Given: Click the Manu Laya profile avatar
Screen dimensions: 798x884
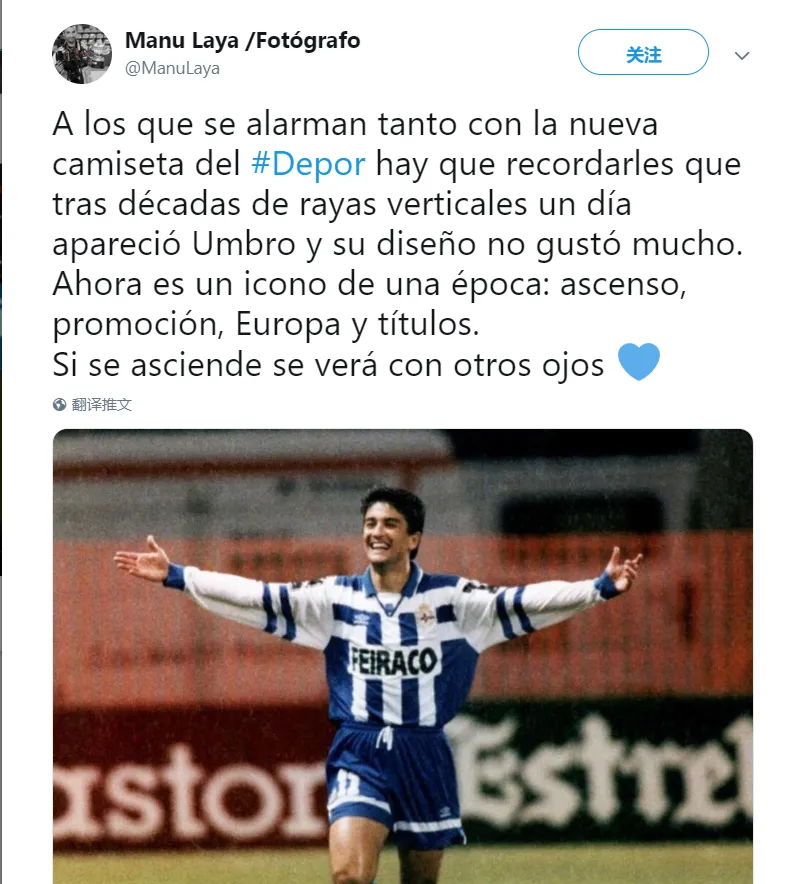Looking at the screenshot, I should [x=82, y=54].
